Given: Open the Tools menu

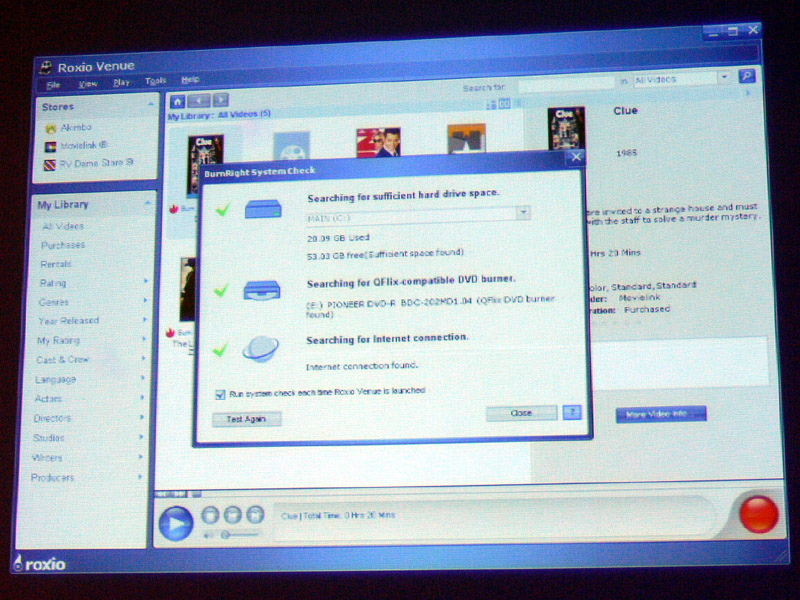Looking at the screenshot, I should click(x=155, y=81).
